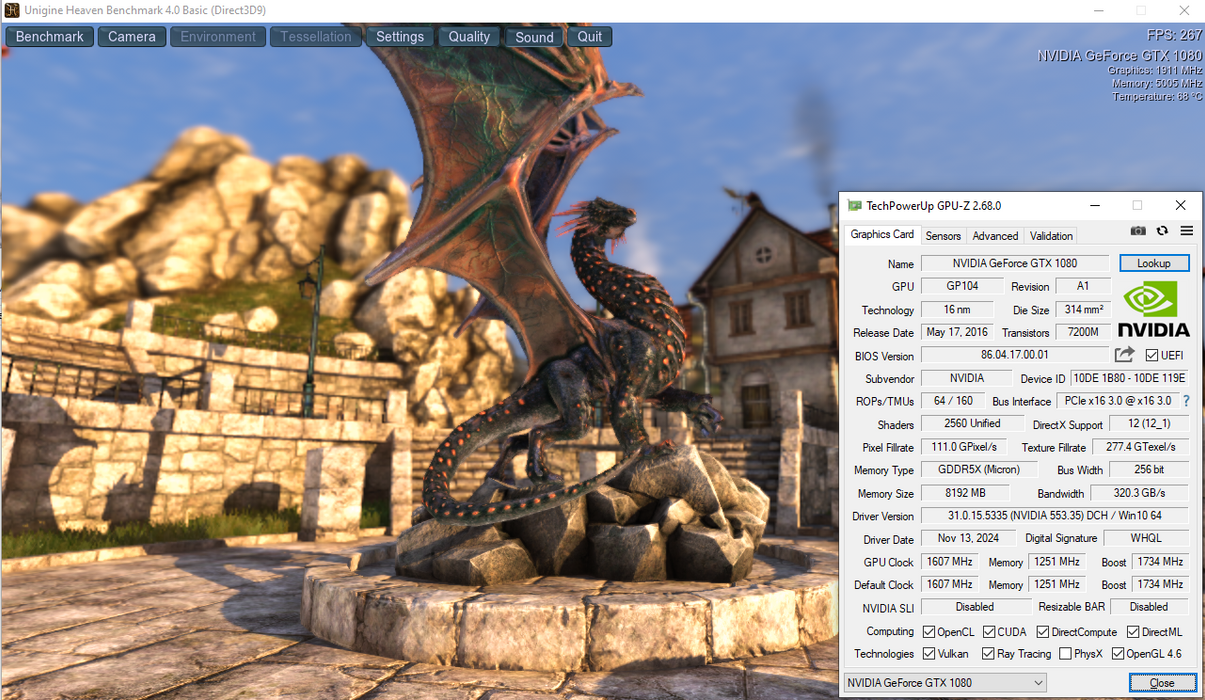Toggle the CUDA checkbox

[989, 632]
